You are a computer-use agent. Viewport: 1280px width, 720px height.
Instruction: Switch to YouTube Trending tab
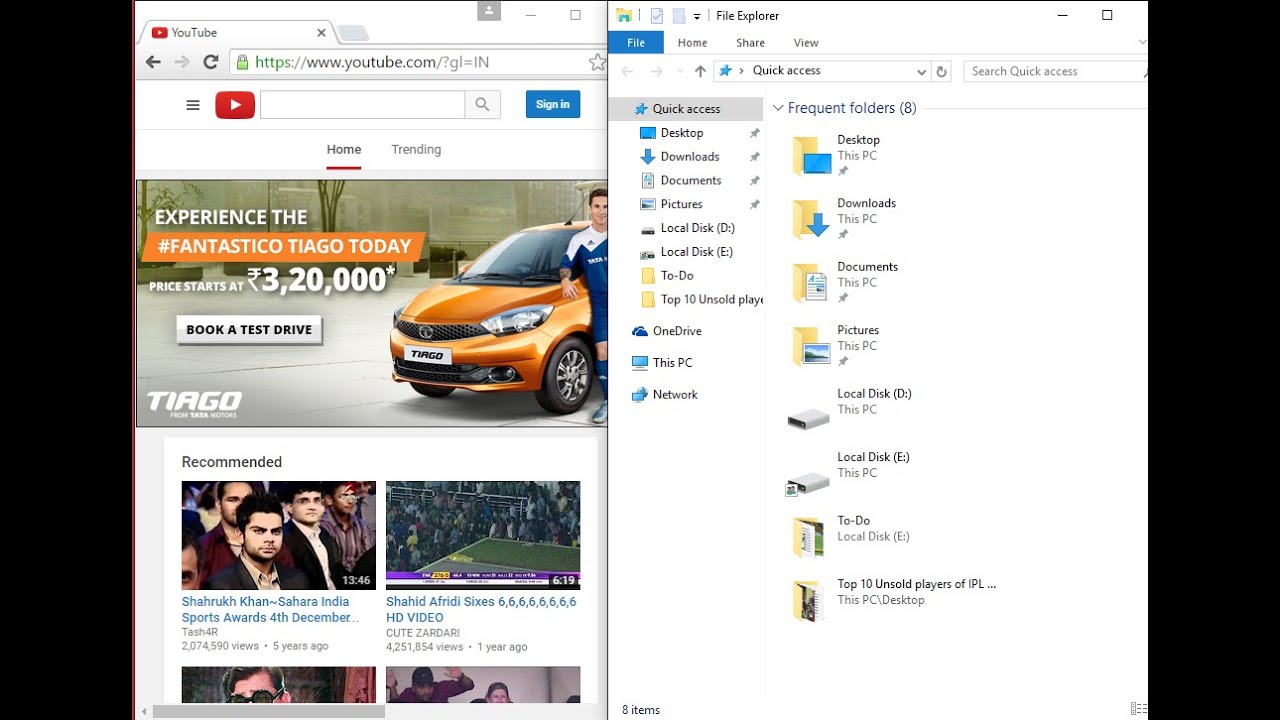click(416, 149)
